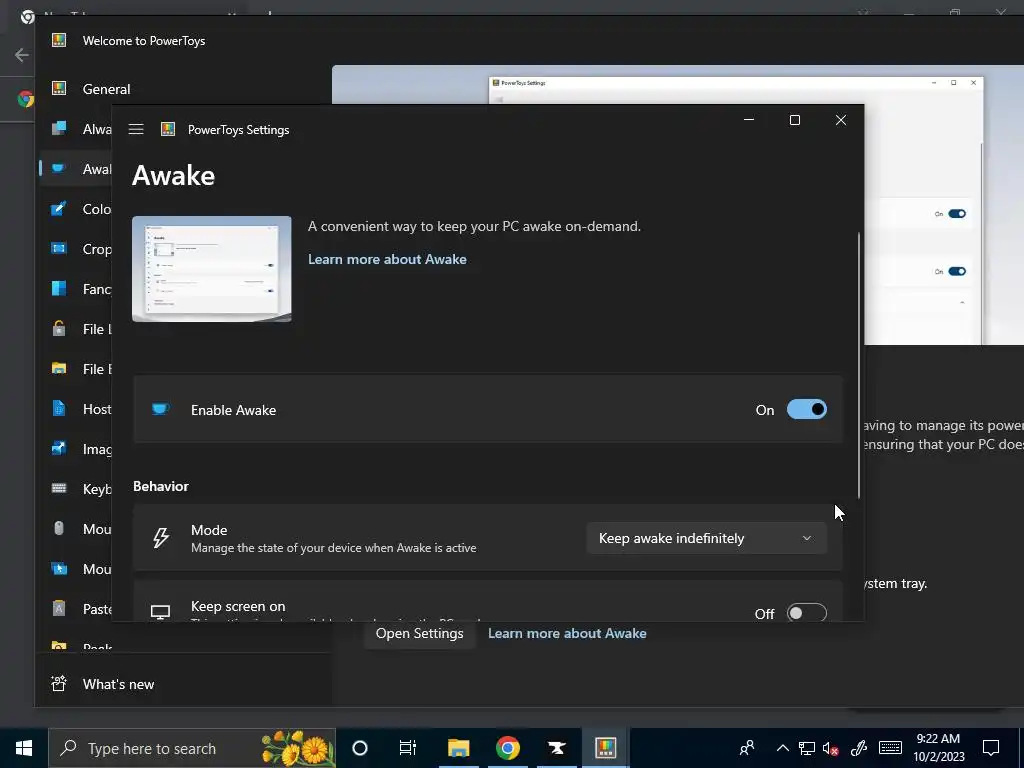The width and height of the screenshot is (1024, 768).
Task: Open the Mode dropdown showing Keep awake indefinitely
Action: click(x=706, y=538)
